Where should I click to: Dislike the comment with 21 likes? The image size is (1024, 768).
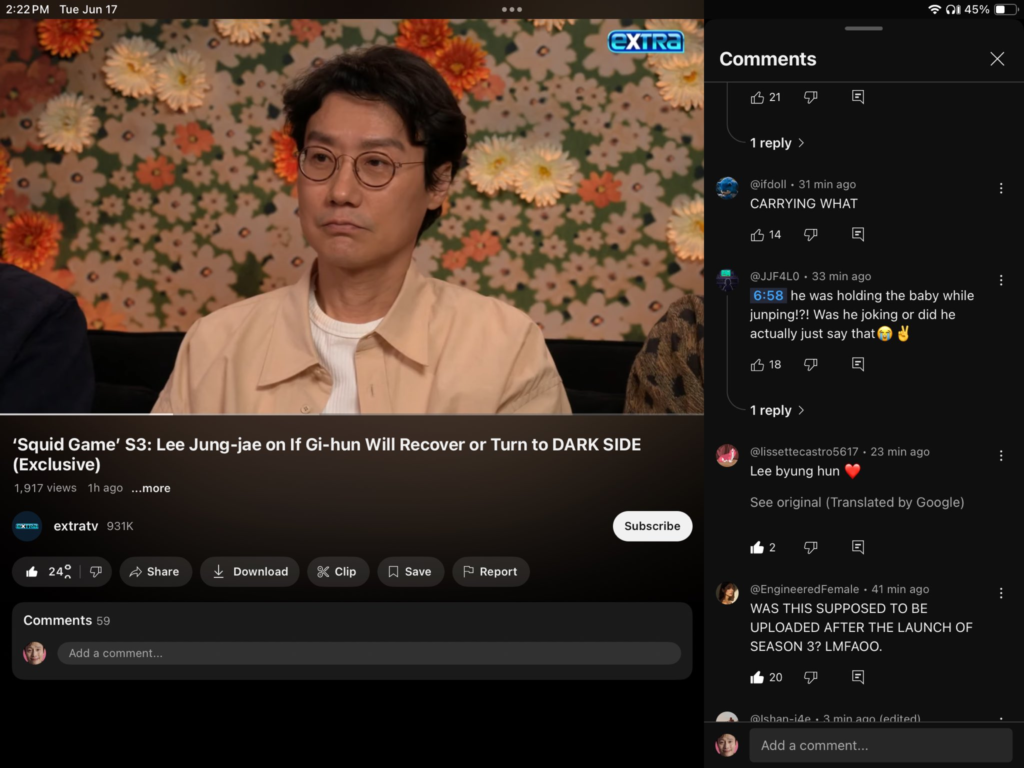(810, 97)
